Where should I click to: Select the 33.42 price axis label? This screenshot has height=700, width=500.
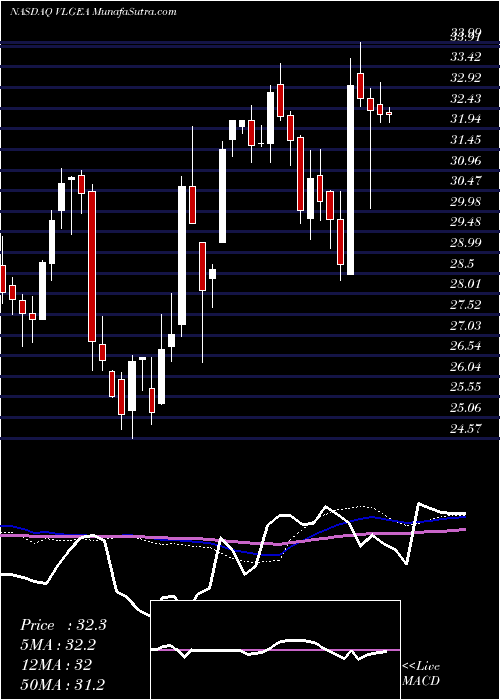coord(466,57)
